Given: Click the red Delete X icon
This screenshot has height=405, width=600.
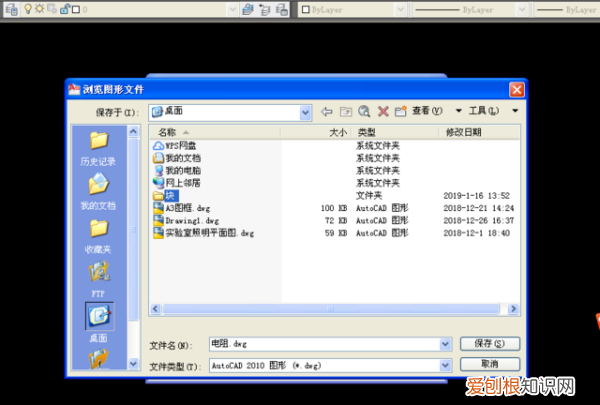Looking at the screenshot, I should point(383,111).
